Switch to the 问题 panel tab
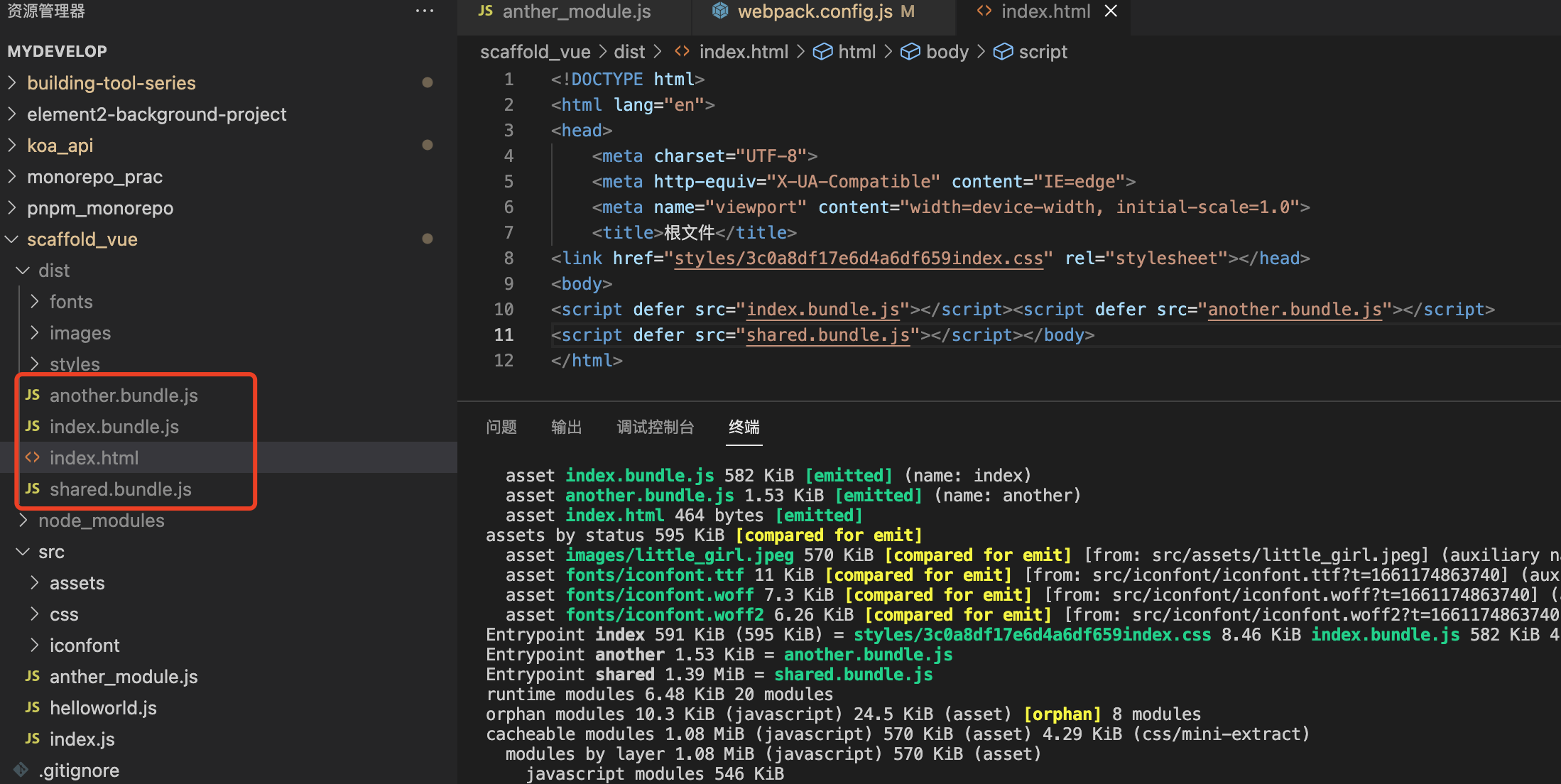1561x784 pixels. 501,427
